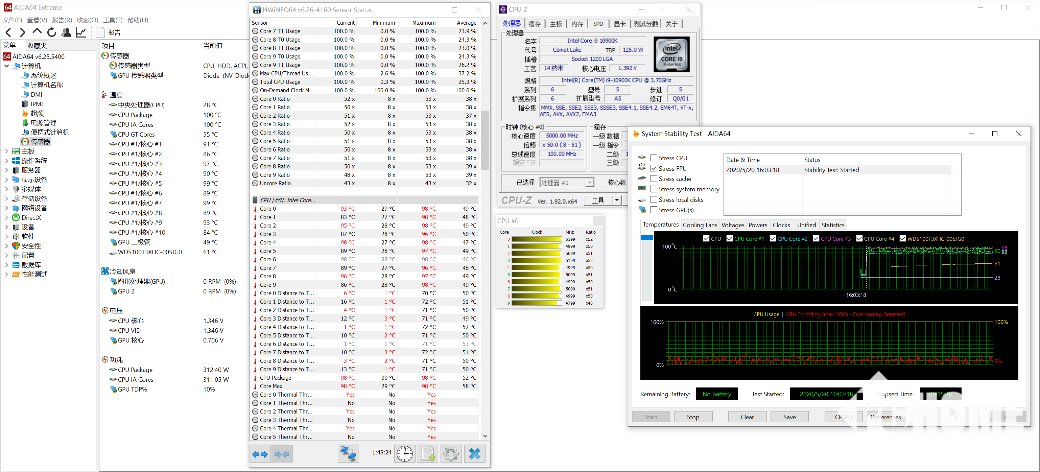Enable Stress cache checkbox
The width and height of the screenshot is (1040, 472).
pos(654,179)
